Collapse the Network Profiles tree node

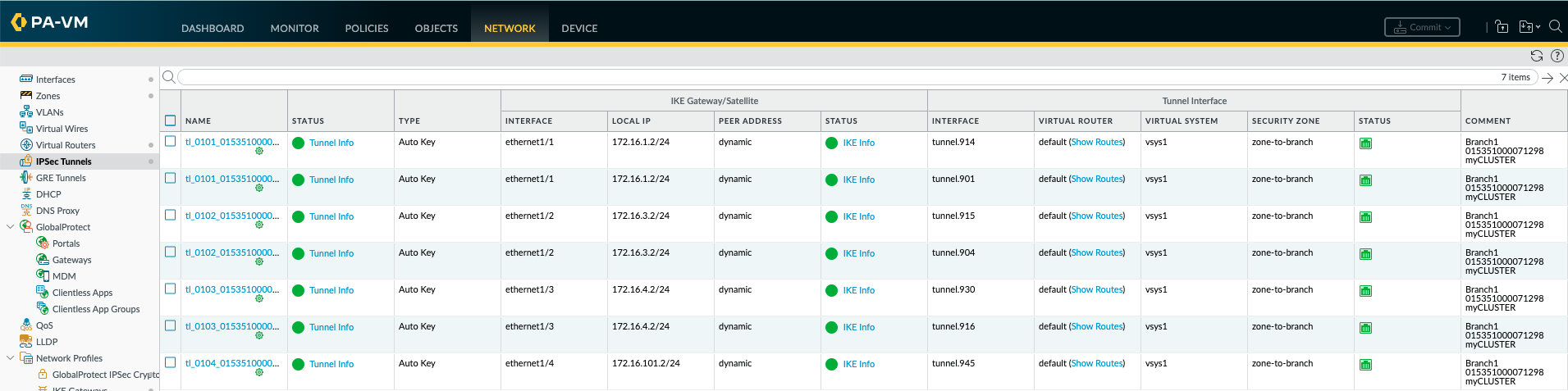(10, 358)
